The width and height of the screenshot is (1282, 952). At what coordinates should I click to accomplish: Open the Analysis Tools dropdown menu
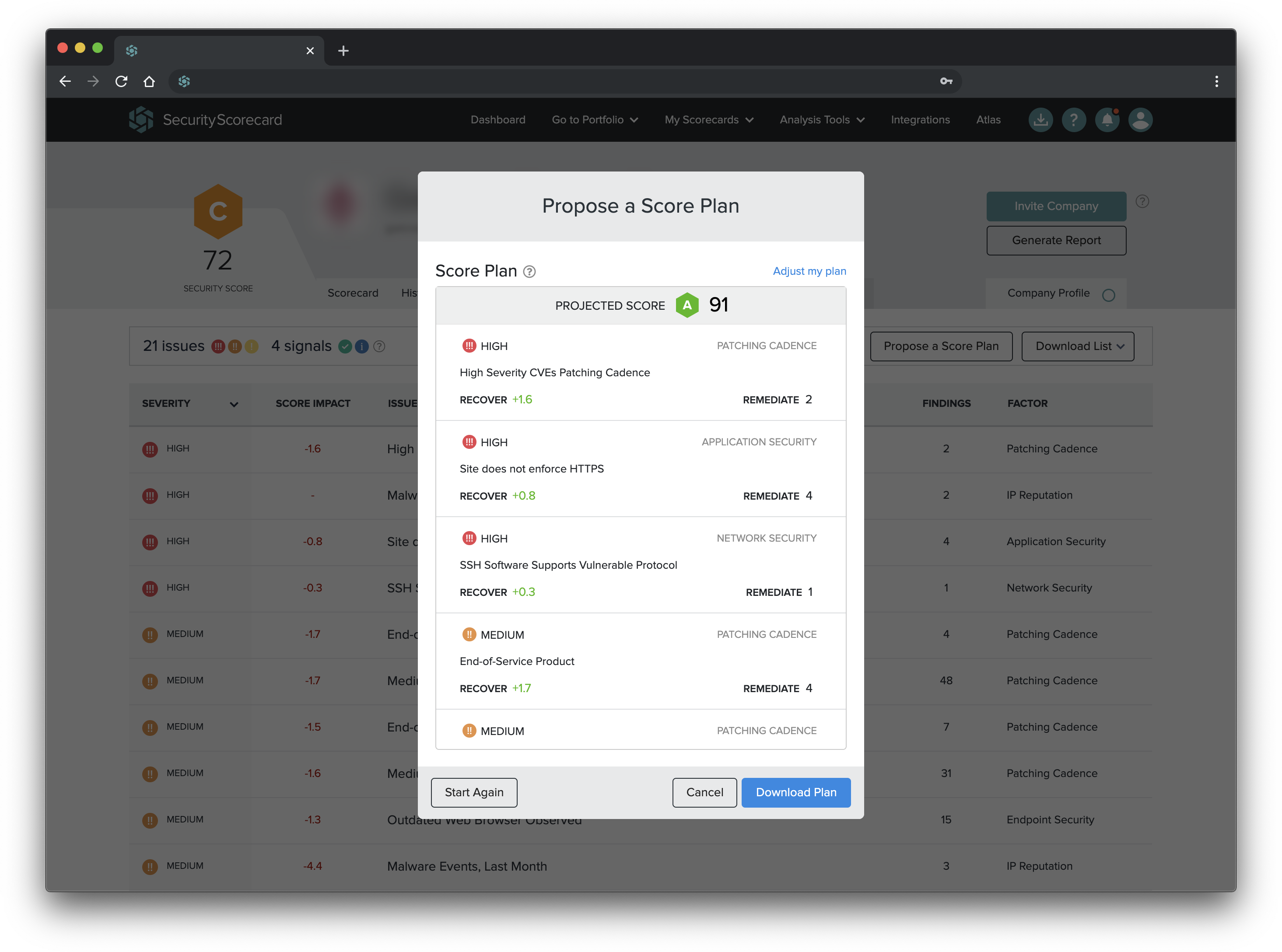pyautogui.click(x=822, y=120)
